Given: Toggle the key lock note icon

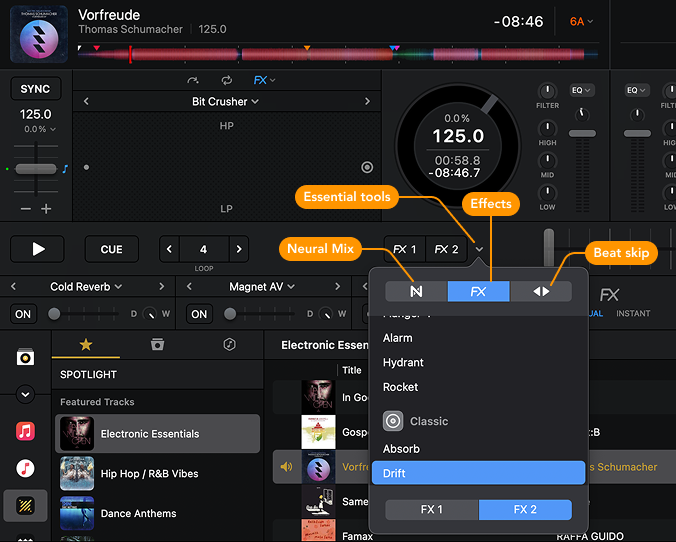Looking at the screenshot, I should (x=65, y=169).
